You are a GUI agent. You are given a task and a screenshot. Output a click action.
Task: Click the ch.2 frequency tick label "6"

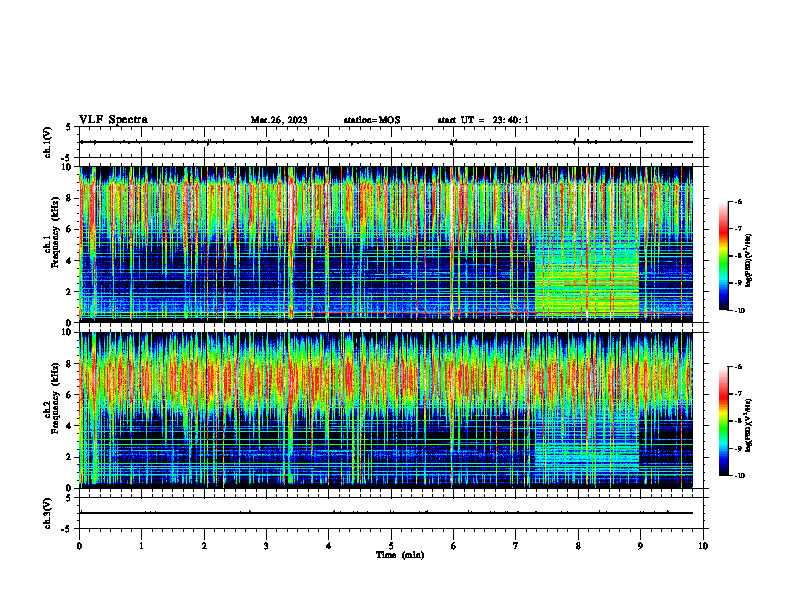(70, 395)
